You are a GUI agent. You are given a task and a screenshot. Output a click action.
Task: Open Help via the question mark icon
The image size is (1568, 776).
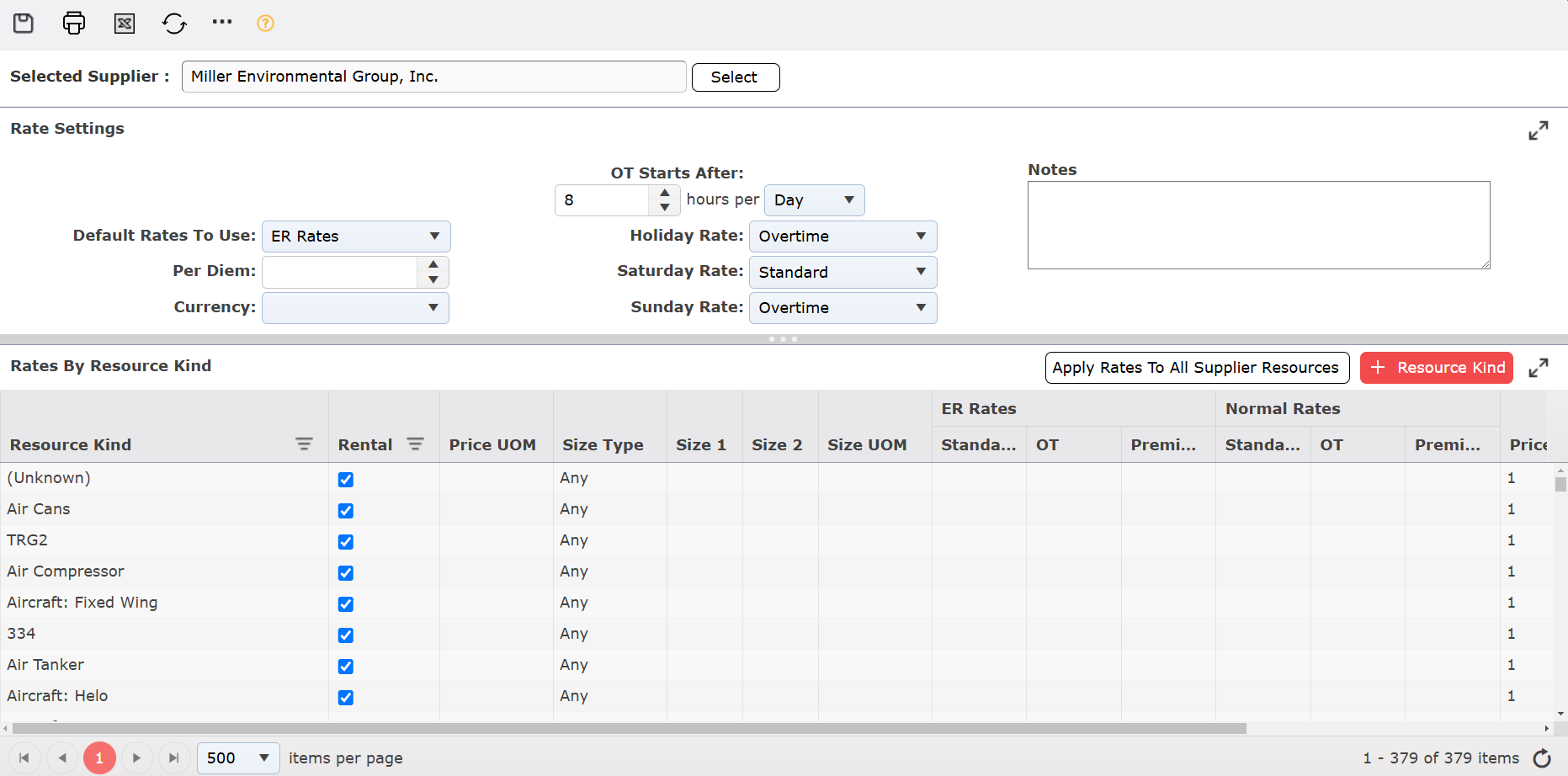[x=265, y=23]
